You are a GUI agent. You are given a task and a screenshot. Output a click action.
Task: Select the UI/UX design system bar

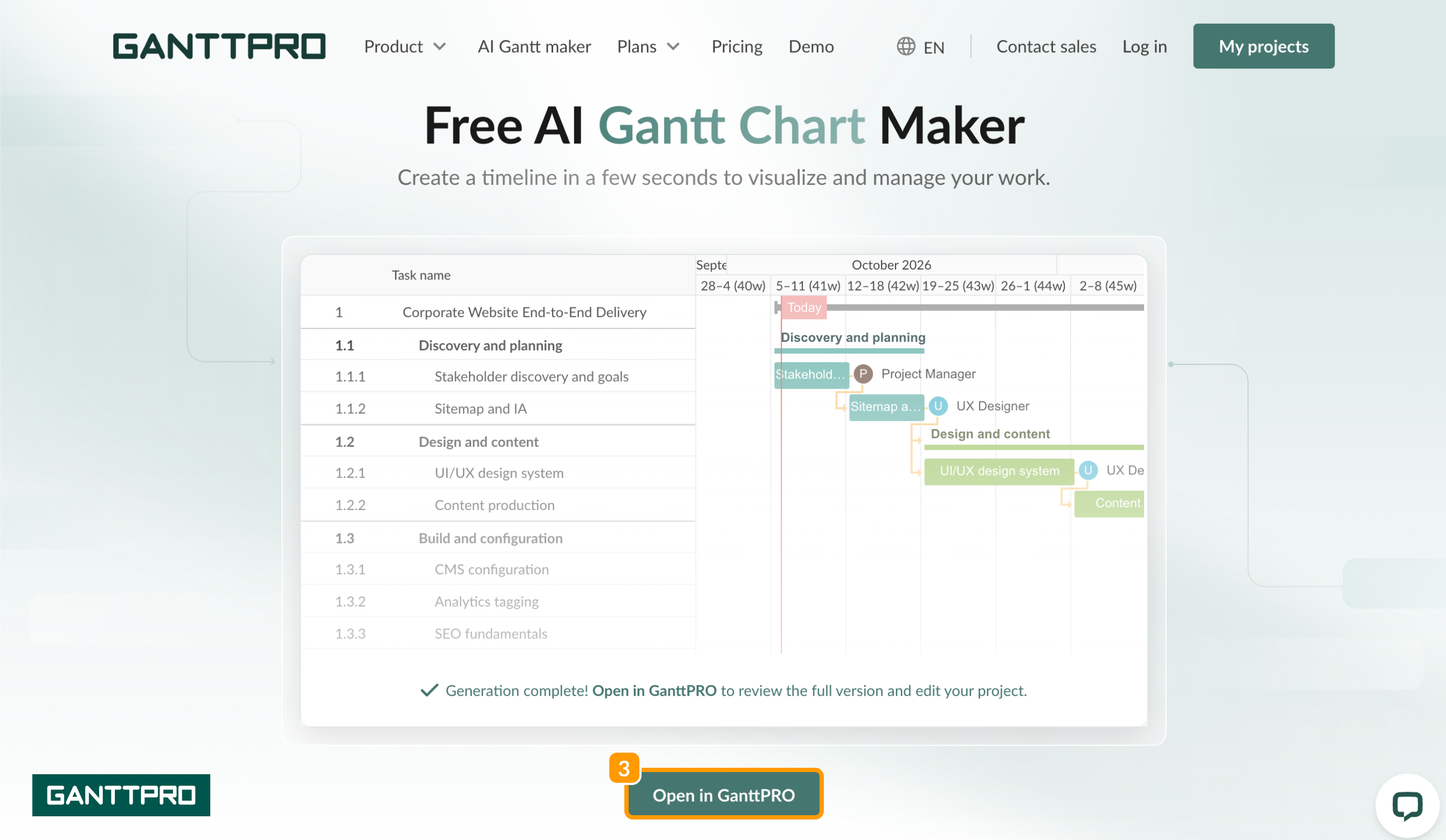999,472
